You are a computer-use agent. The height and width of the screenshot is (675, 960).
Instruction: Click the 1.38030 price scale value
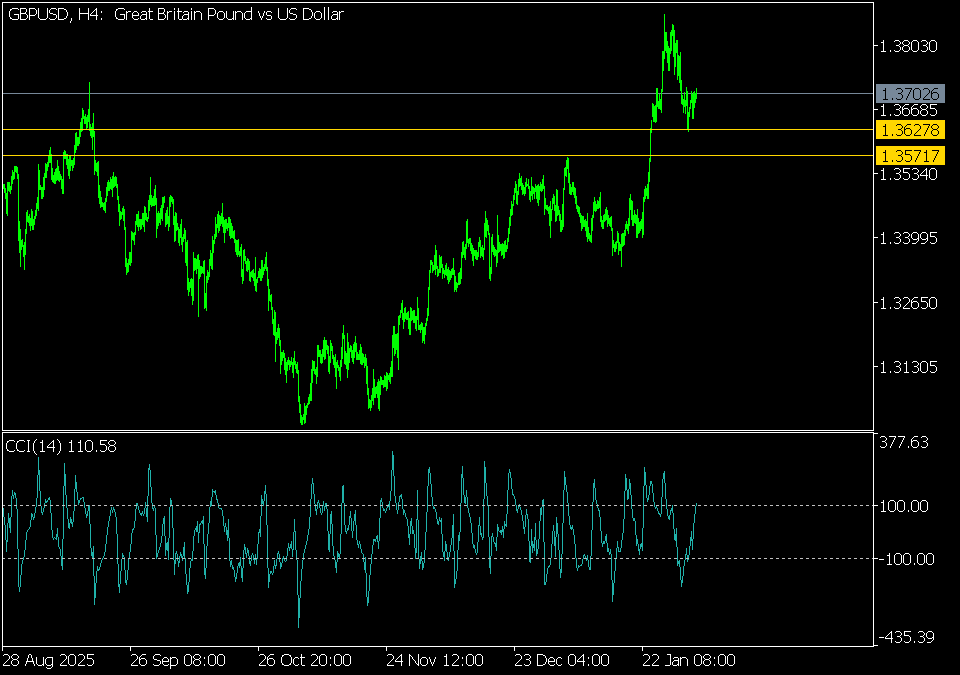[x=908, y=46]
